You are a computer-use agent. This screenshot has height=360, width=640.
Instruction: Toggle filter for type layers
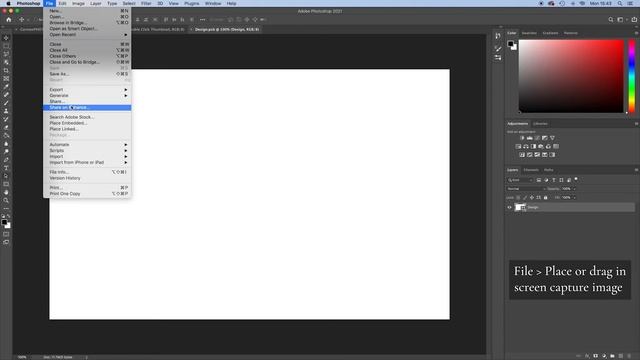click(x=554, y=180)
